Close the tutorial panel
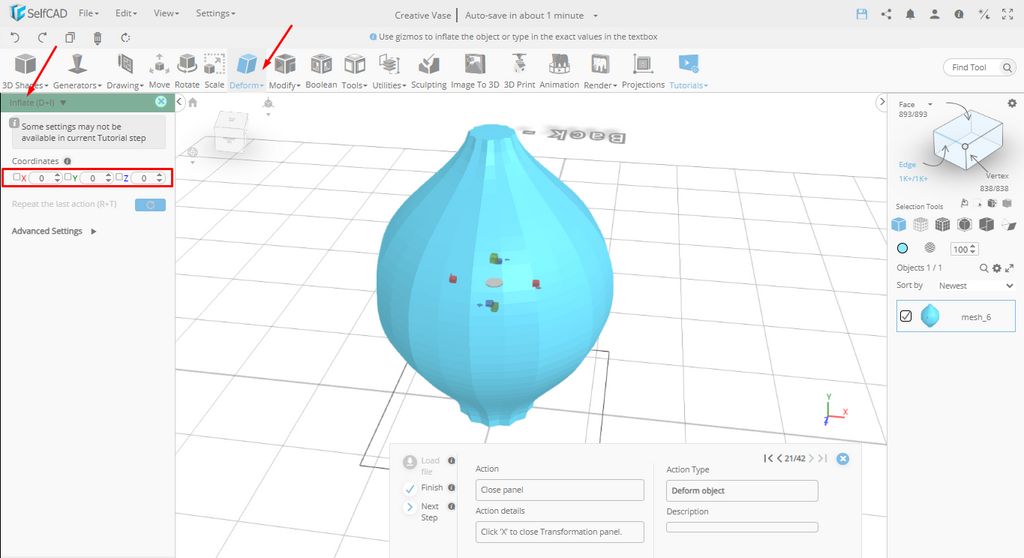Viewport: 1024px width, 558px height. click(843, 459)
